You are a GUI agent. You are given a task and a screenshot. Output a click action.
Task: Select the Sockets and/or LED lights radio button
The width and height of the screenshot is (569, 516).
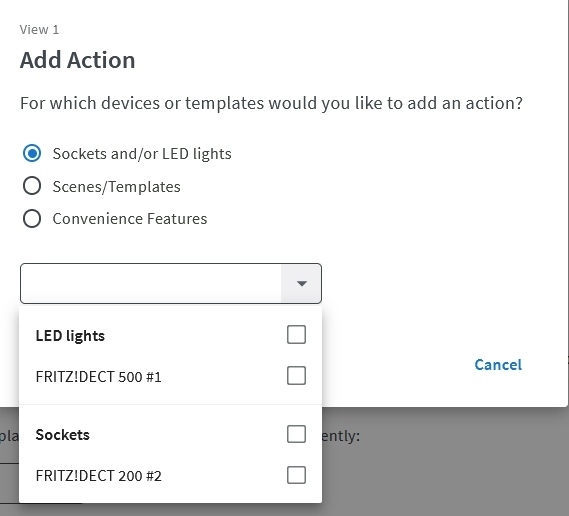click(32, 153)
